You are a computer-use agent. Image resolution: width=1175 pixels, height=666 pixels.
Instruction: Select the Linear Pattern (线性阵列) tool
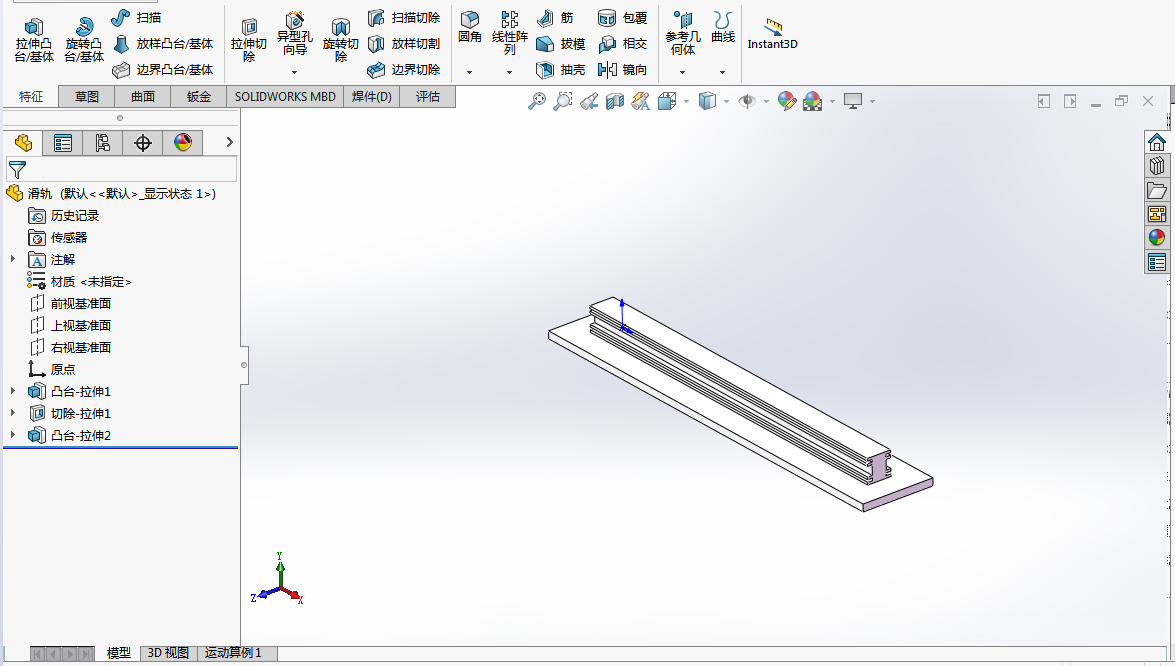[x=510, y=33]
